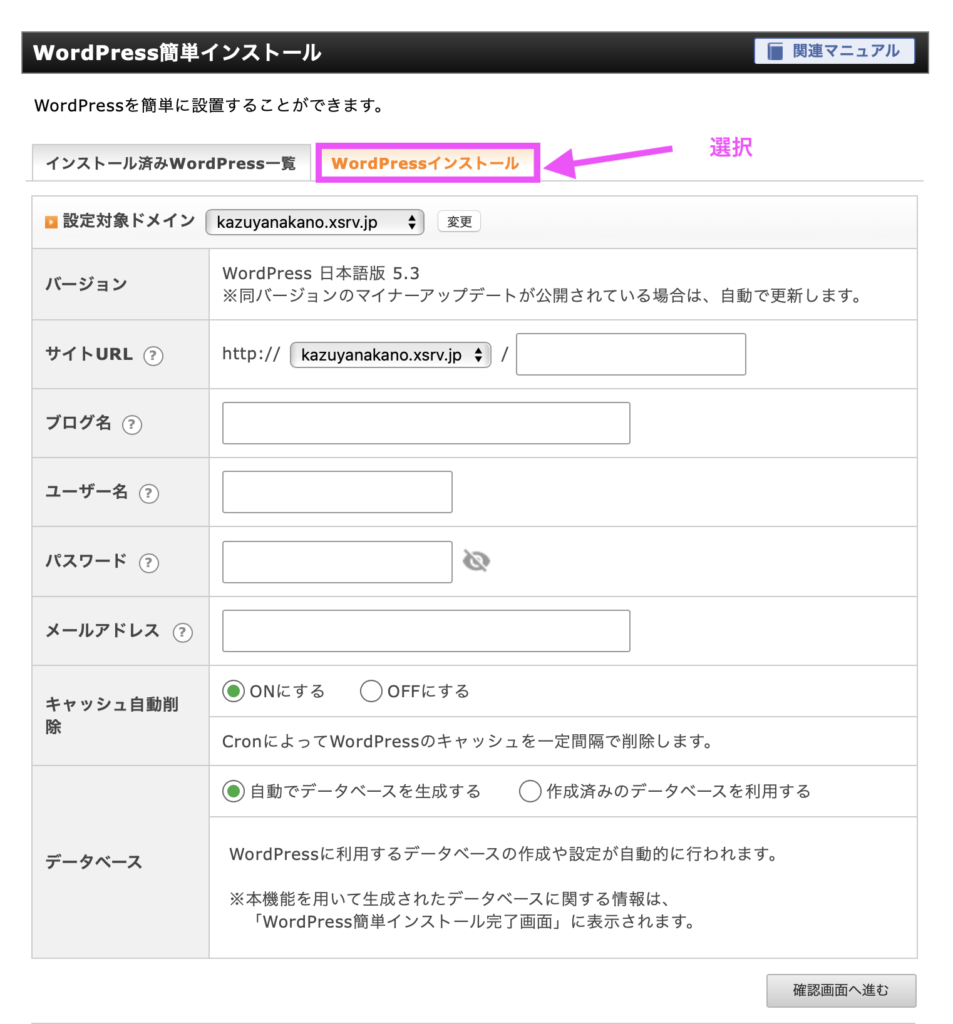
Task: Click the WordPress簡単インストール header title
Action: point(177,52)
